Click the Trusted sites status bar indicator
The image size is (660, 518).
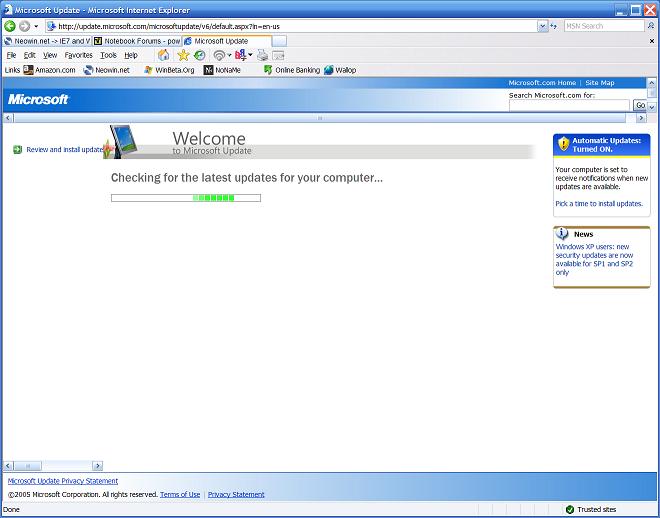pos(591,510)
